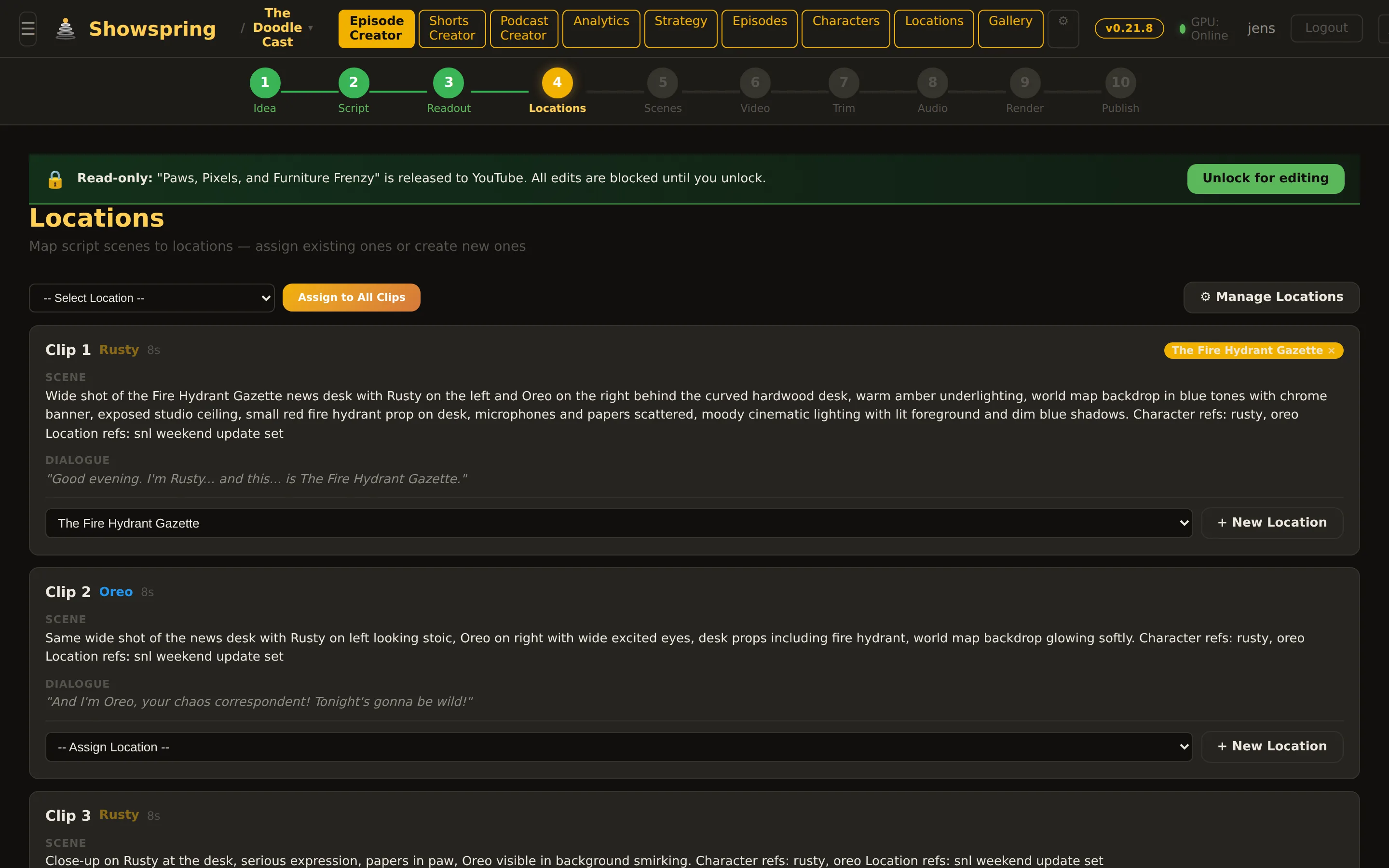Click the green GPU online status dot

click(x=1183, y=29)
